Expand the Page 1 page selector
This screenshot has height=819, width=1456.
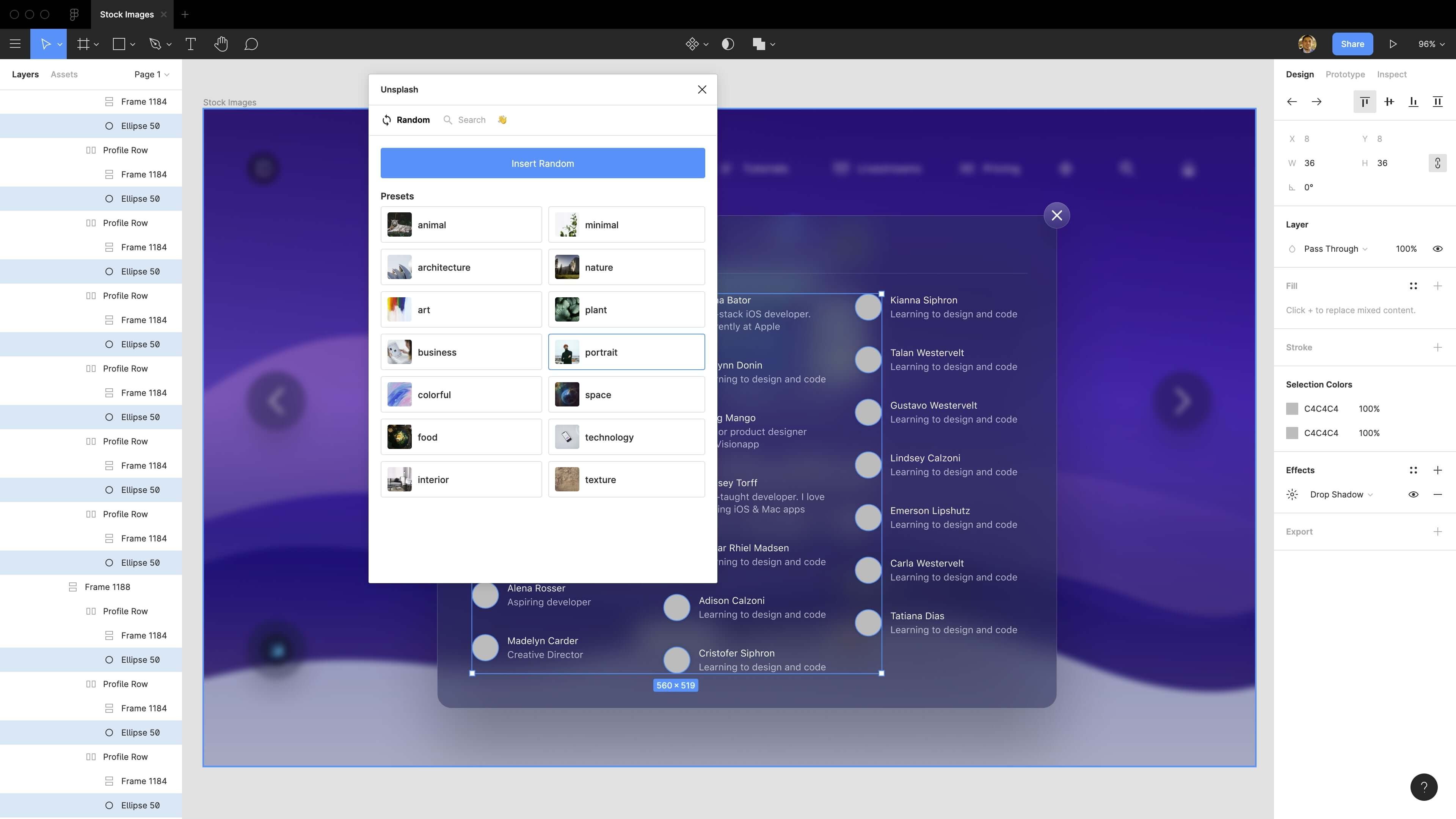[151, 74]
